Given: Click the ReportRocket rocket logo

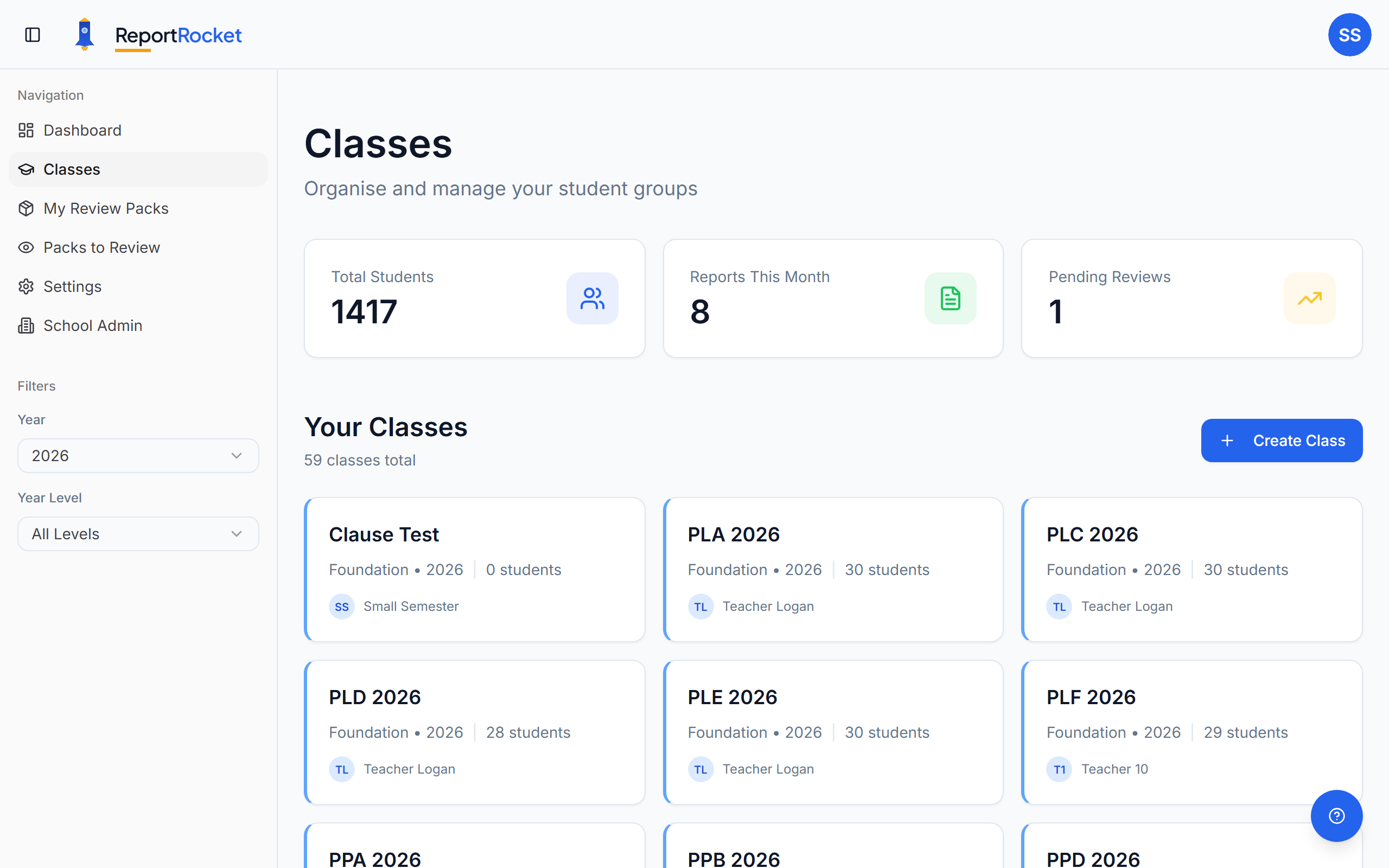Looking at the screenshot, I should click(x=85, y=33).
